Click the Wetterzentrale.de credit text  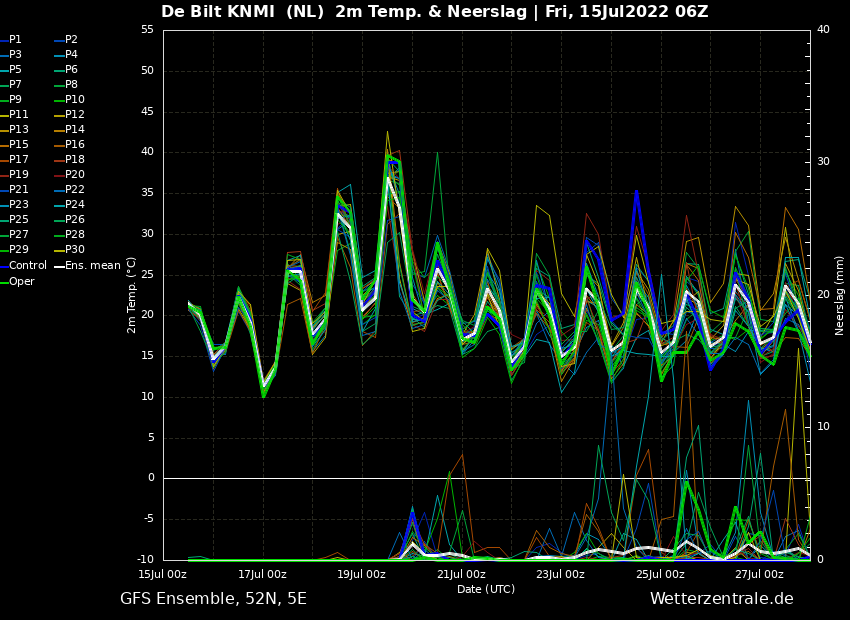click(722, 599)
